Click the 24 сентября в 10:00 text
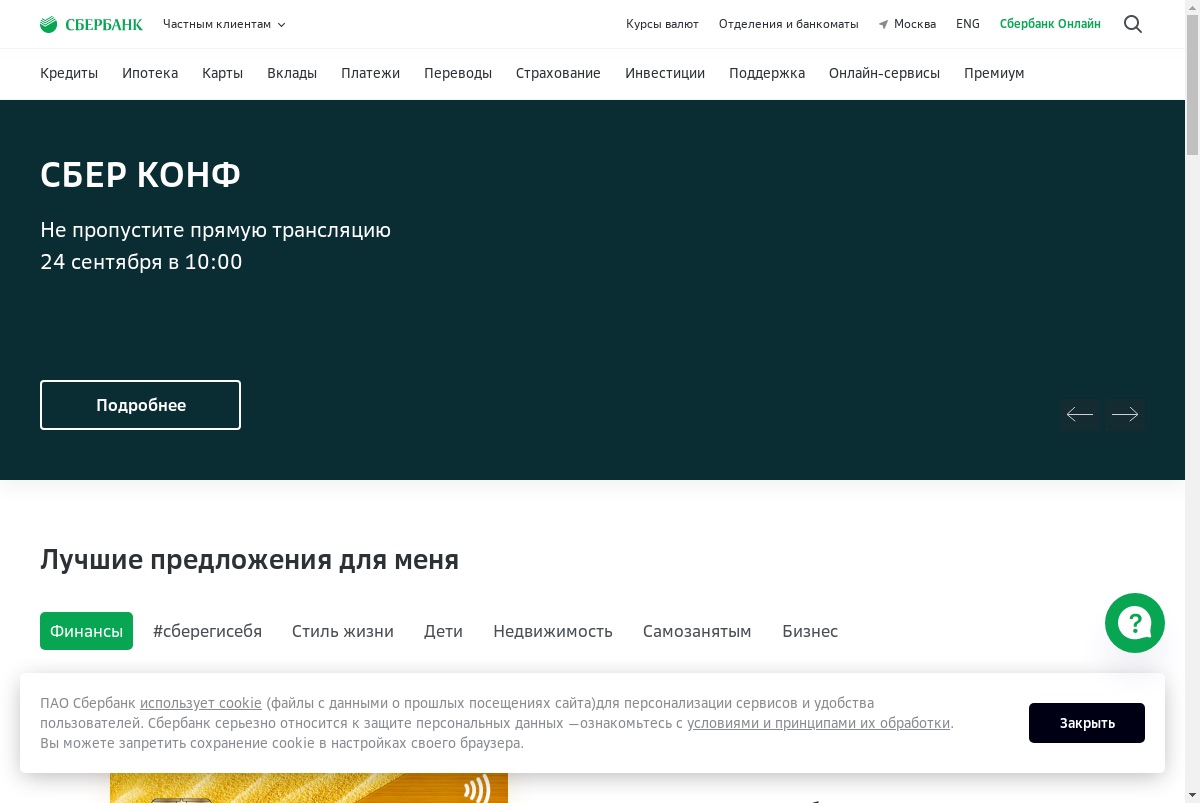 point(141,262)
